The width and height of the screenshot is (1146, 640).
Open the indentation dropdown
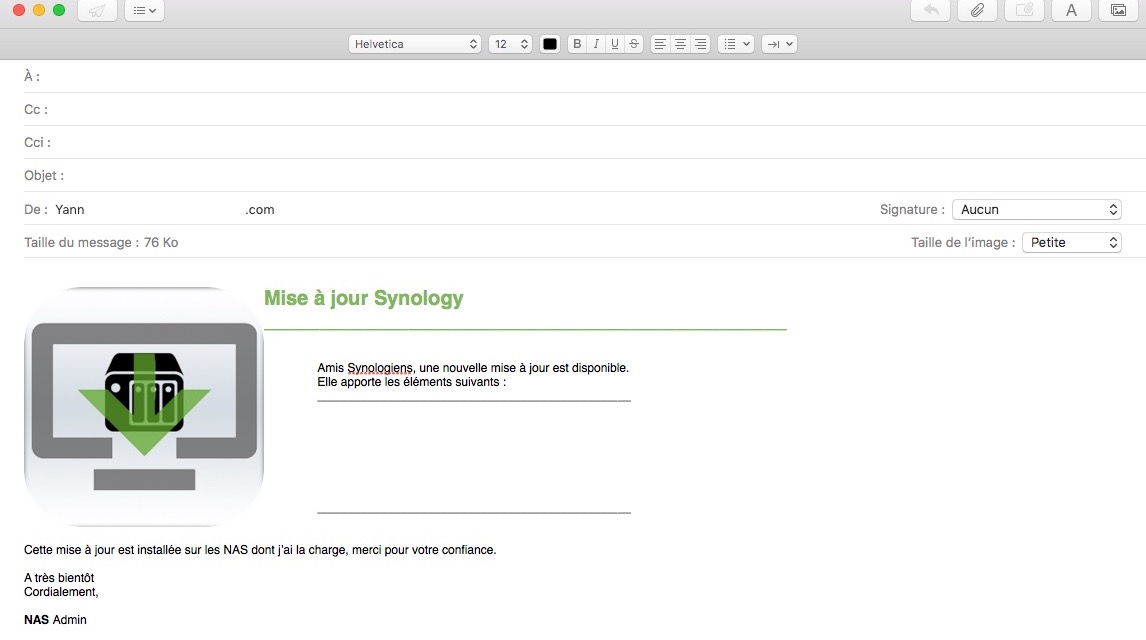click(x=779, y=44)
